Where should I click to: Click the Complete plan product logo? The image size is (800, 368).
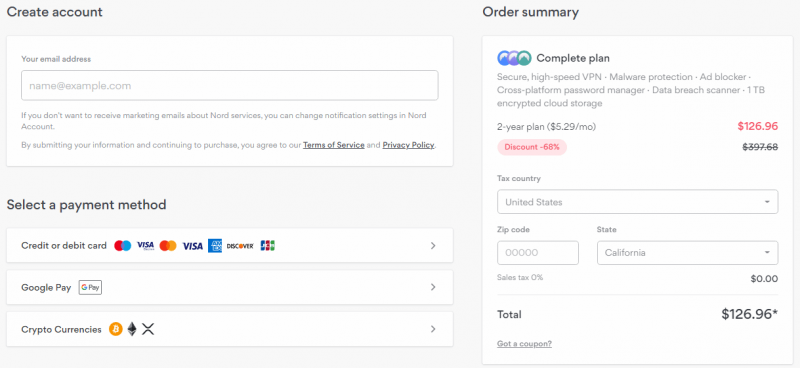coord(514,58)
